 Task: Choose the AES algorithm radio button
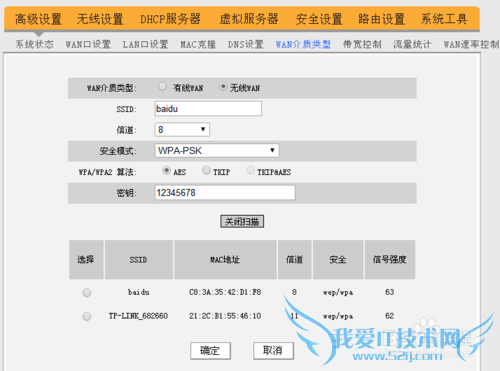(x=166, y=170)
